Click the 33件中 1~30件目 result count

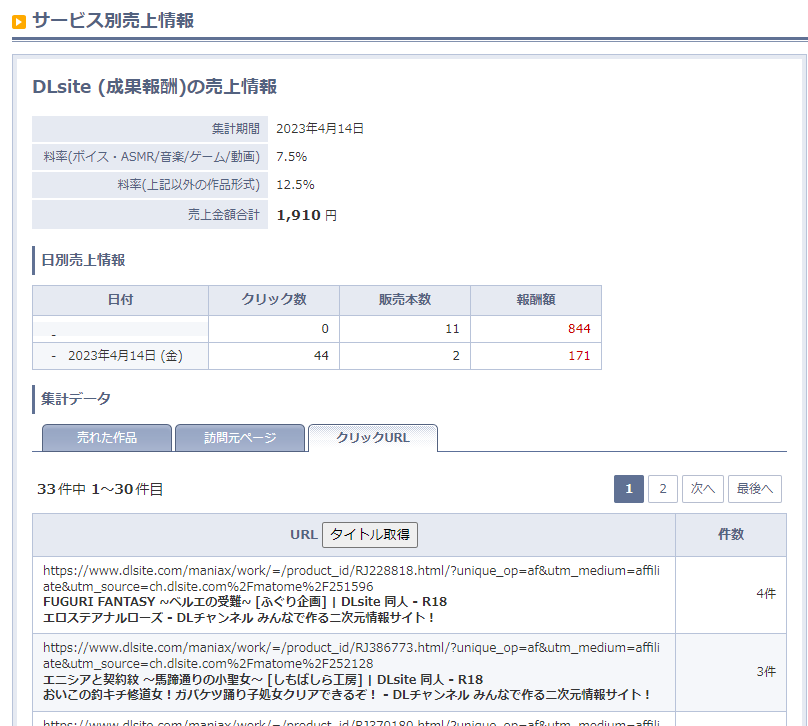point(100,489)
